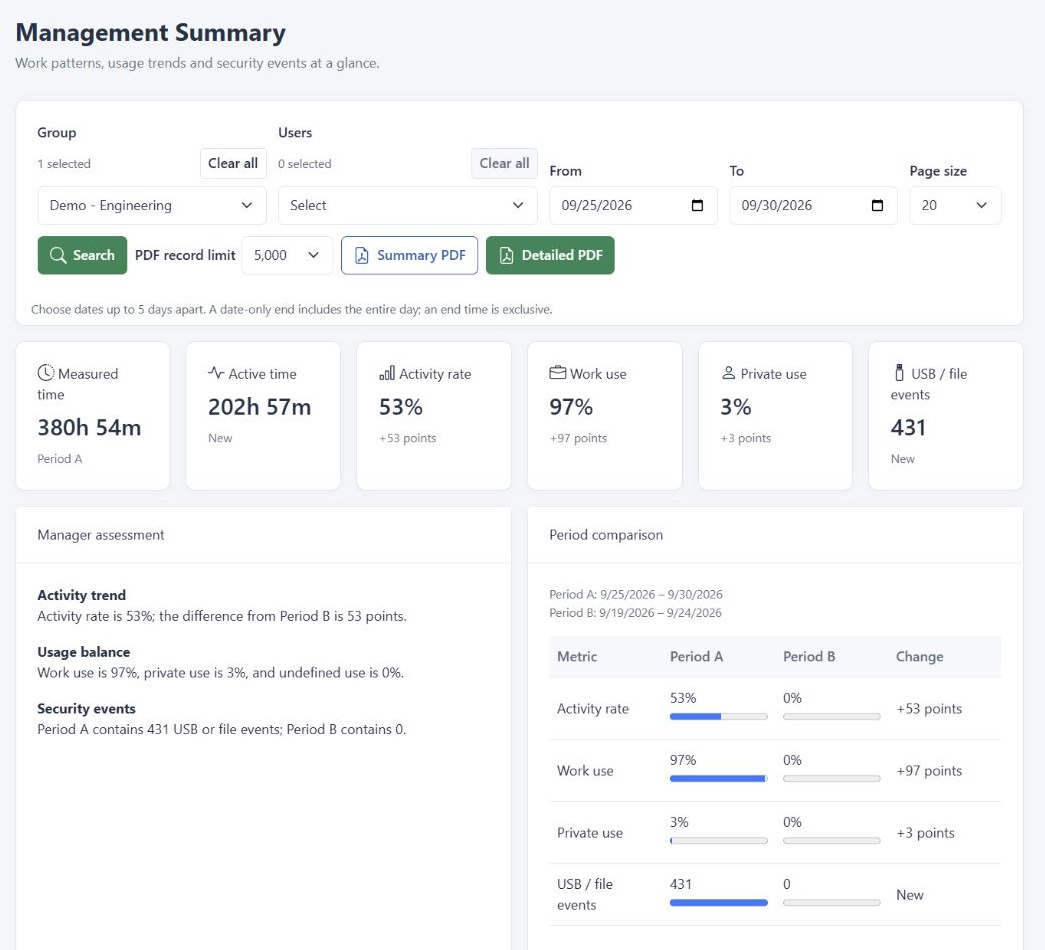This screenshot has width=1045, height=950.
Task: Click the PDF file icon on Detailed PDF
Action: (x=506, y=255)
